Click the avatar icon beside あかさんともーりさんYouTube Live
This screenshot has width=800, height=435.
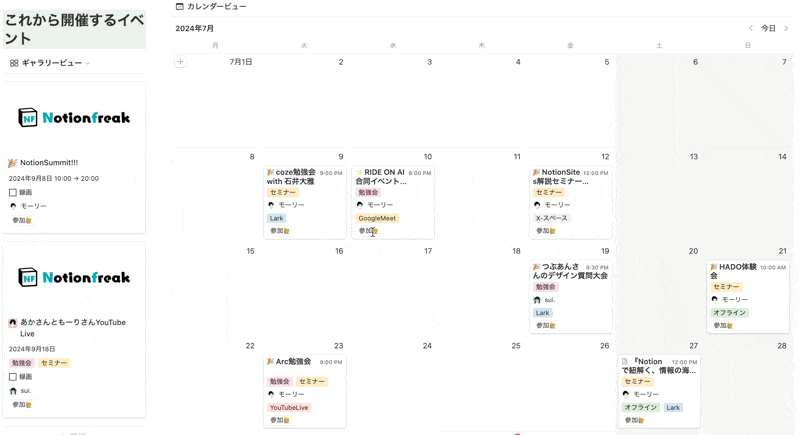[x=13, y=323]
